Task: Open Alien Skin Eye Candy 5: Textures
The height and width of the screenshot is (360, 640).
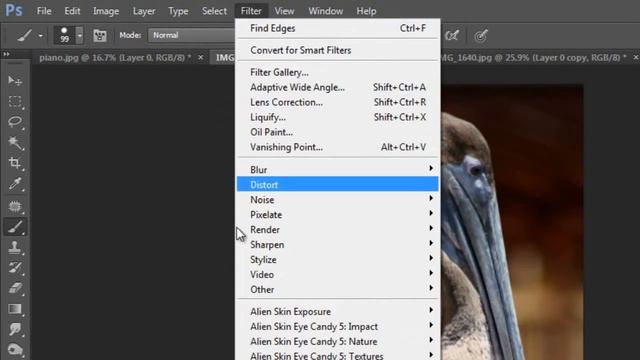Action: (338, 356)
